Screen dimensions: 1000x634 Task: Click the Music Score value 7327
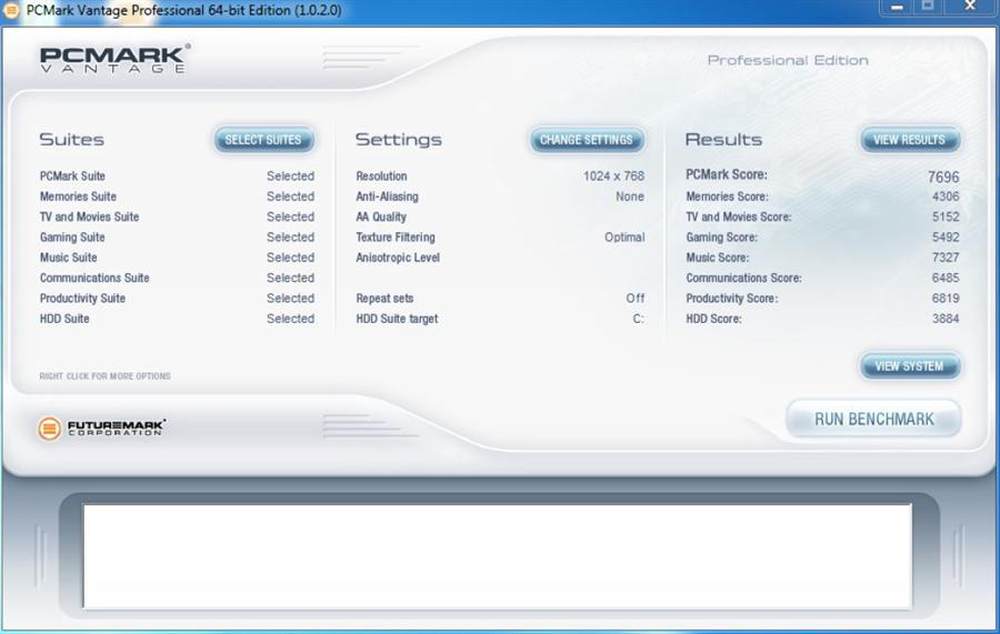click(945, 258)
